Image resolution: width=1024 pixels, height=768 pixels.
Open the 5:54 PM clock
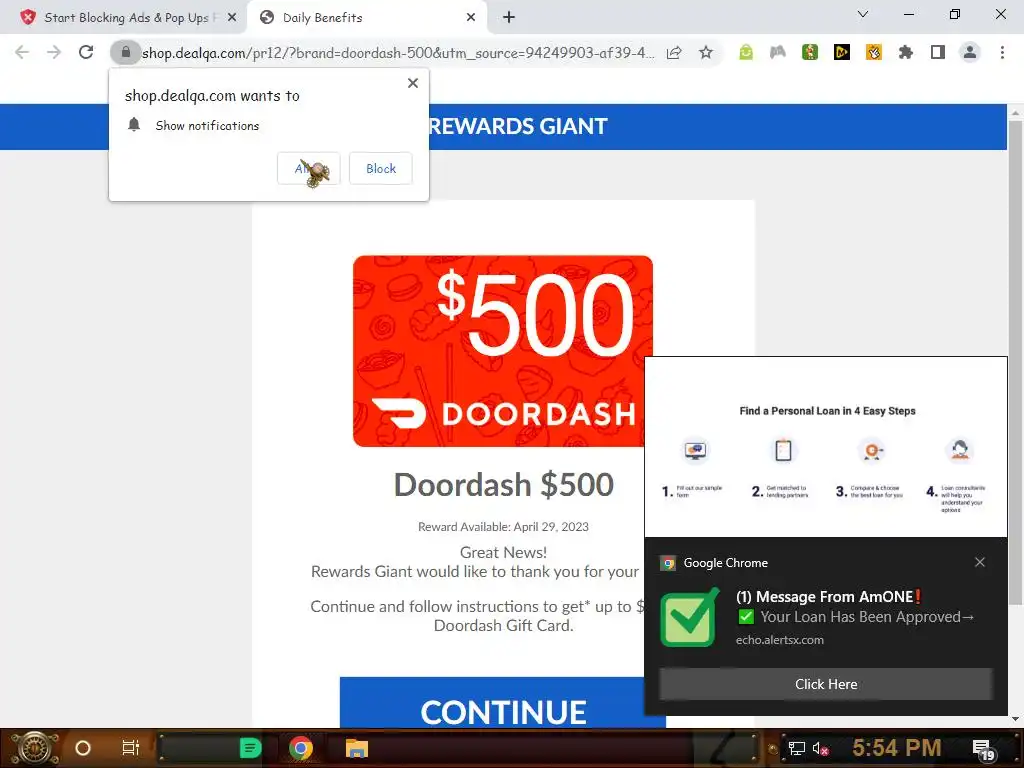click(897, 747)
